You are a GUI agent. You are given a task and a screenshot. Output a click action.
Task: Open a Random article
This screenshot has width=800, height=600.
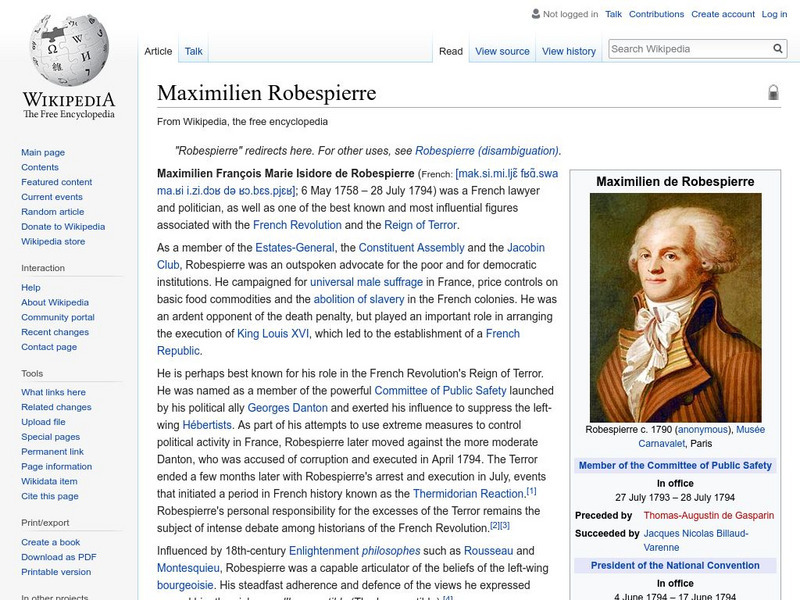(x=53, y=211)
